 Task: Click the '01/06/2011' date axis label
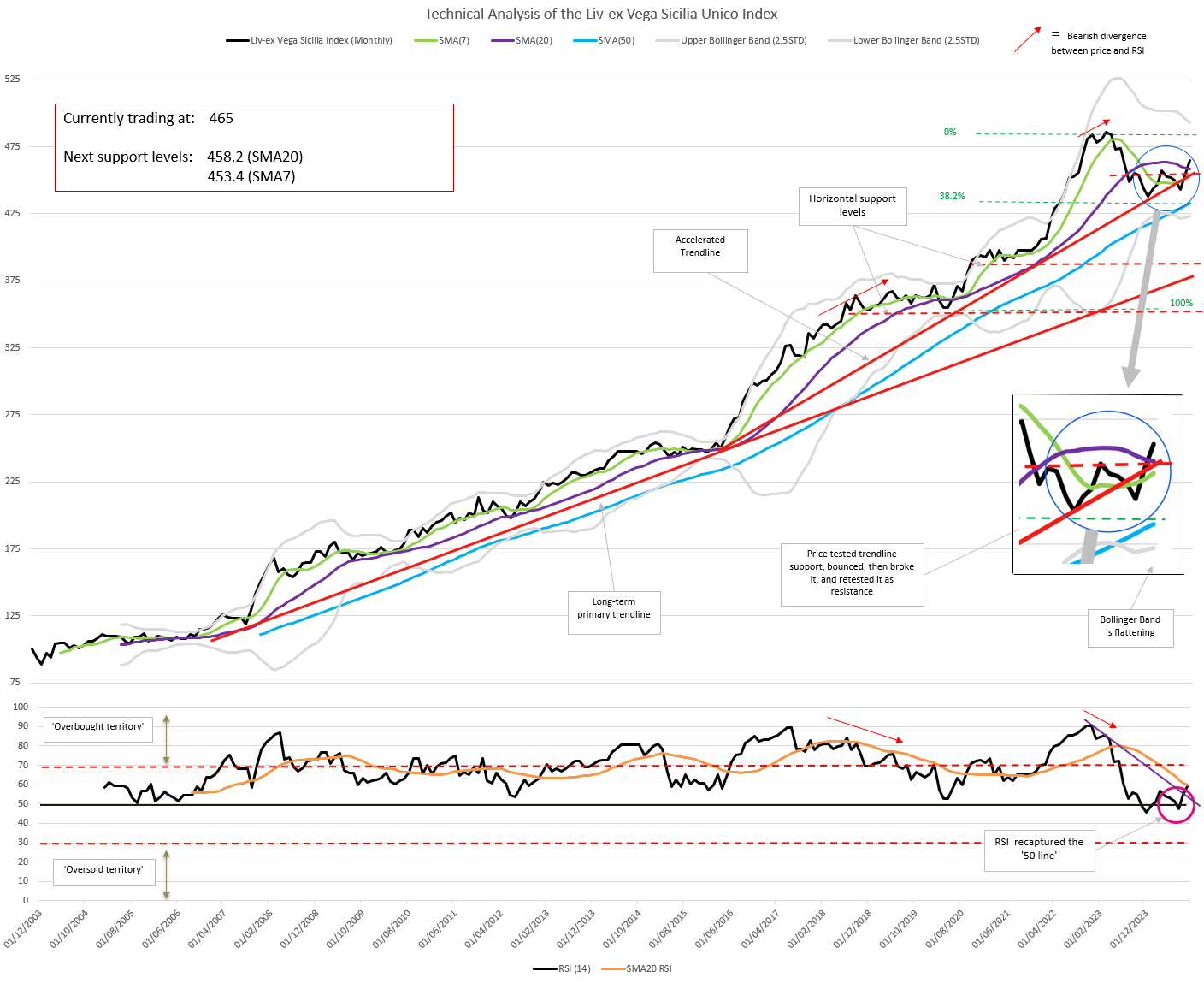439,928
